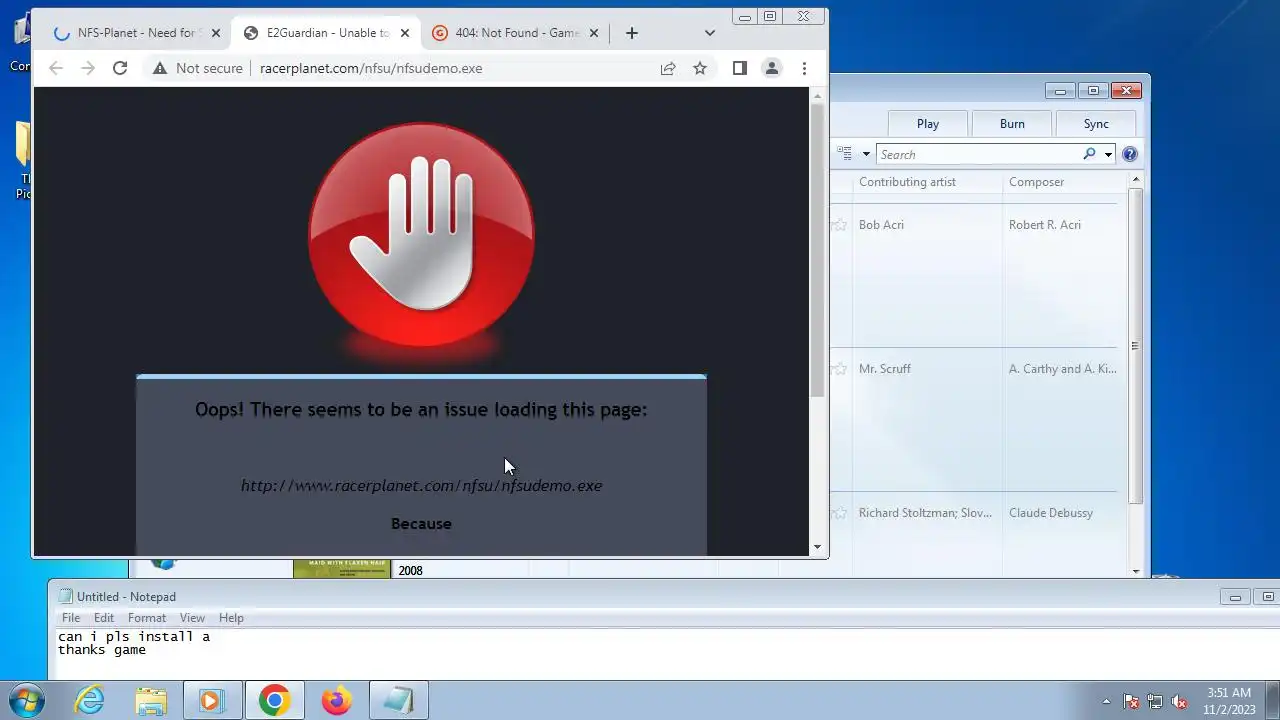The height and width of the screenshot is (720, 1280).
Task: Open Chrome's tab search dropdown
Action: tap(710, 33)
